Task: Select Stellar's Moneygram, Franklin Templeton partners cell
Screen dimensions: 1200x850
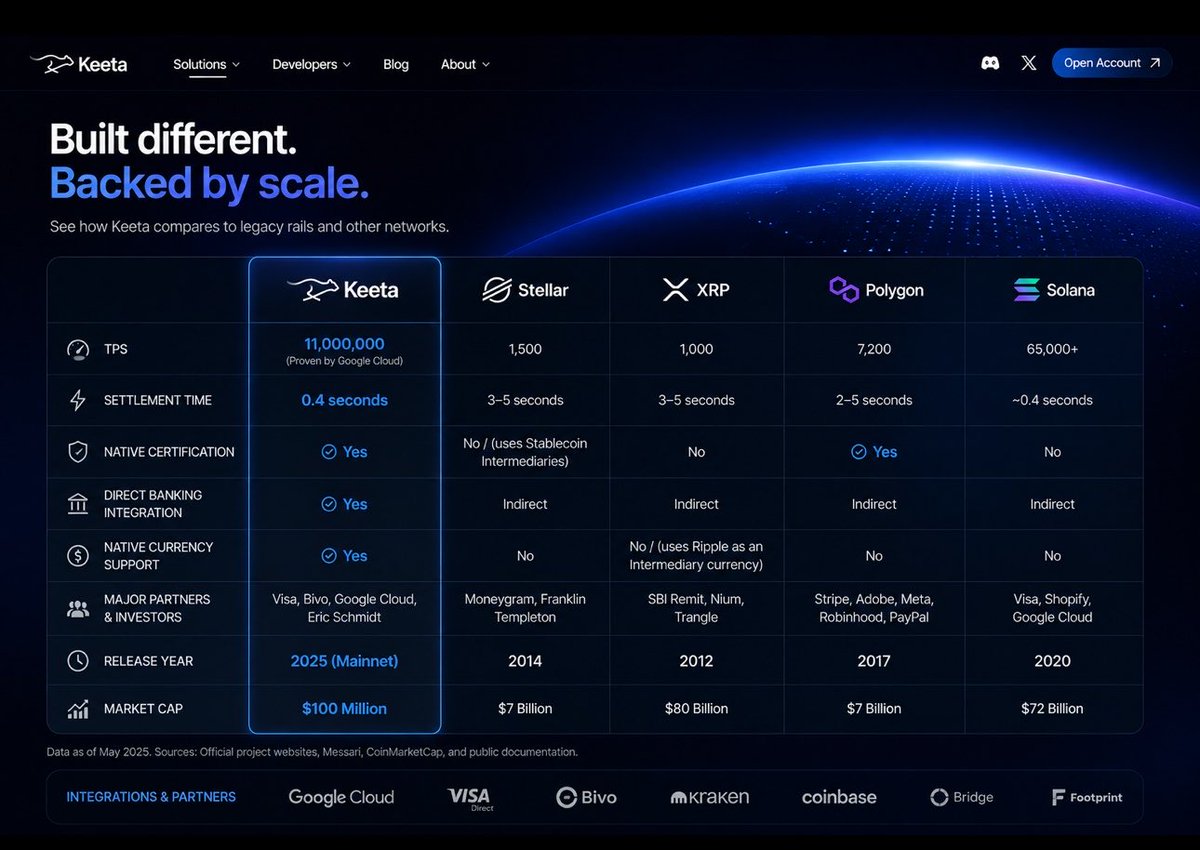Action: click(x=525, y=608)
